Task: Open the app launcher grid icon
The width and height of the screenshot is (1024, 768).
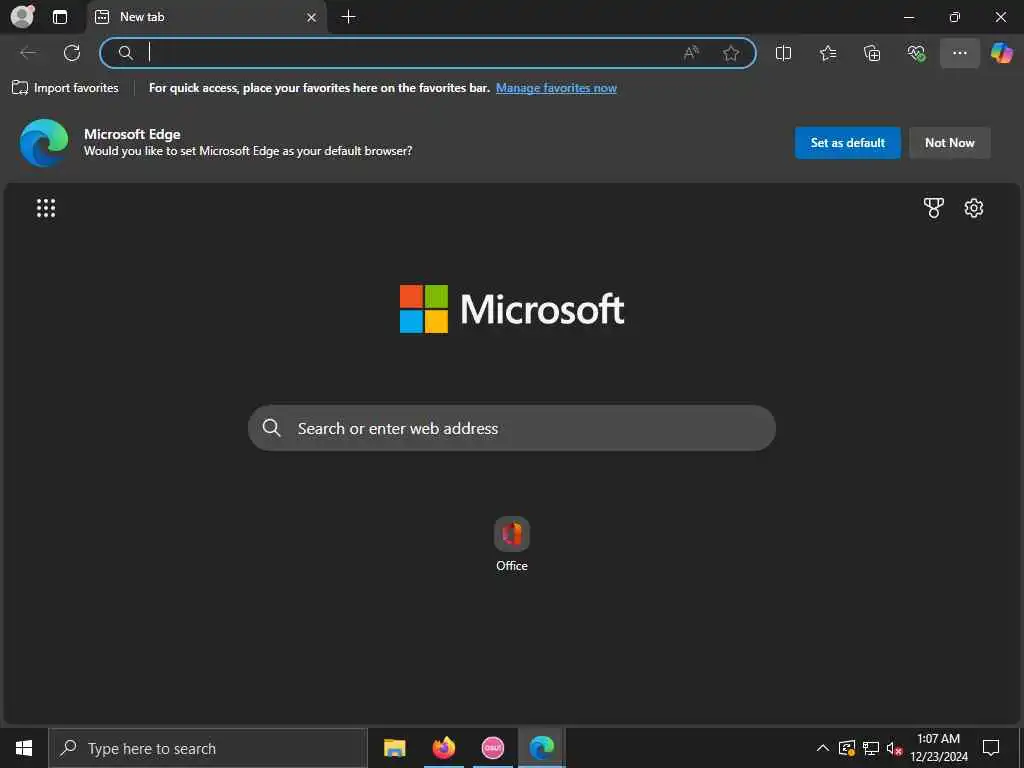Action: tap(46, 208)
